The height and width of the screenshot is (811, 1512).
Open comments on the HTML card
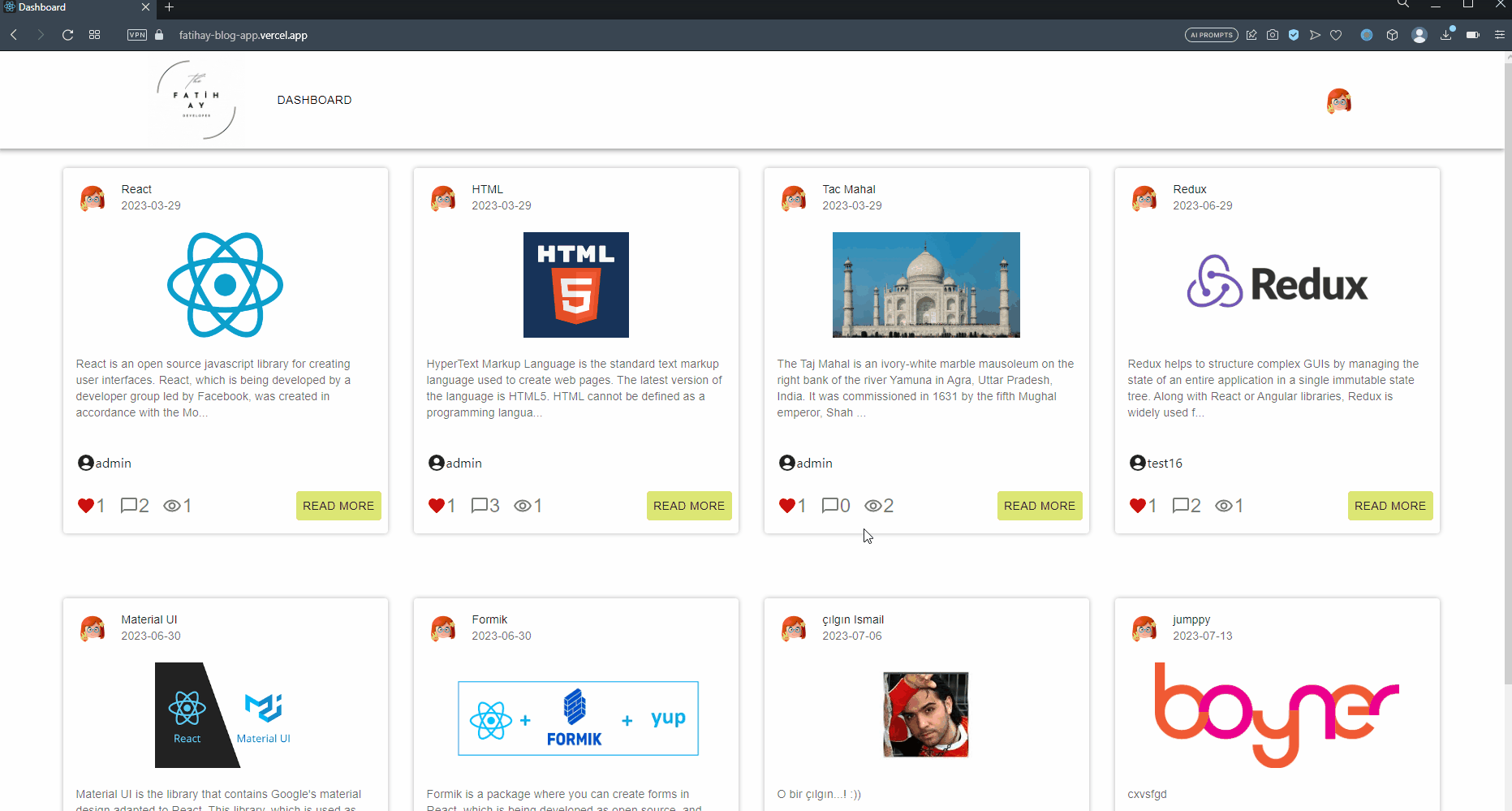click(x=479, y=506)
